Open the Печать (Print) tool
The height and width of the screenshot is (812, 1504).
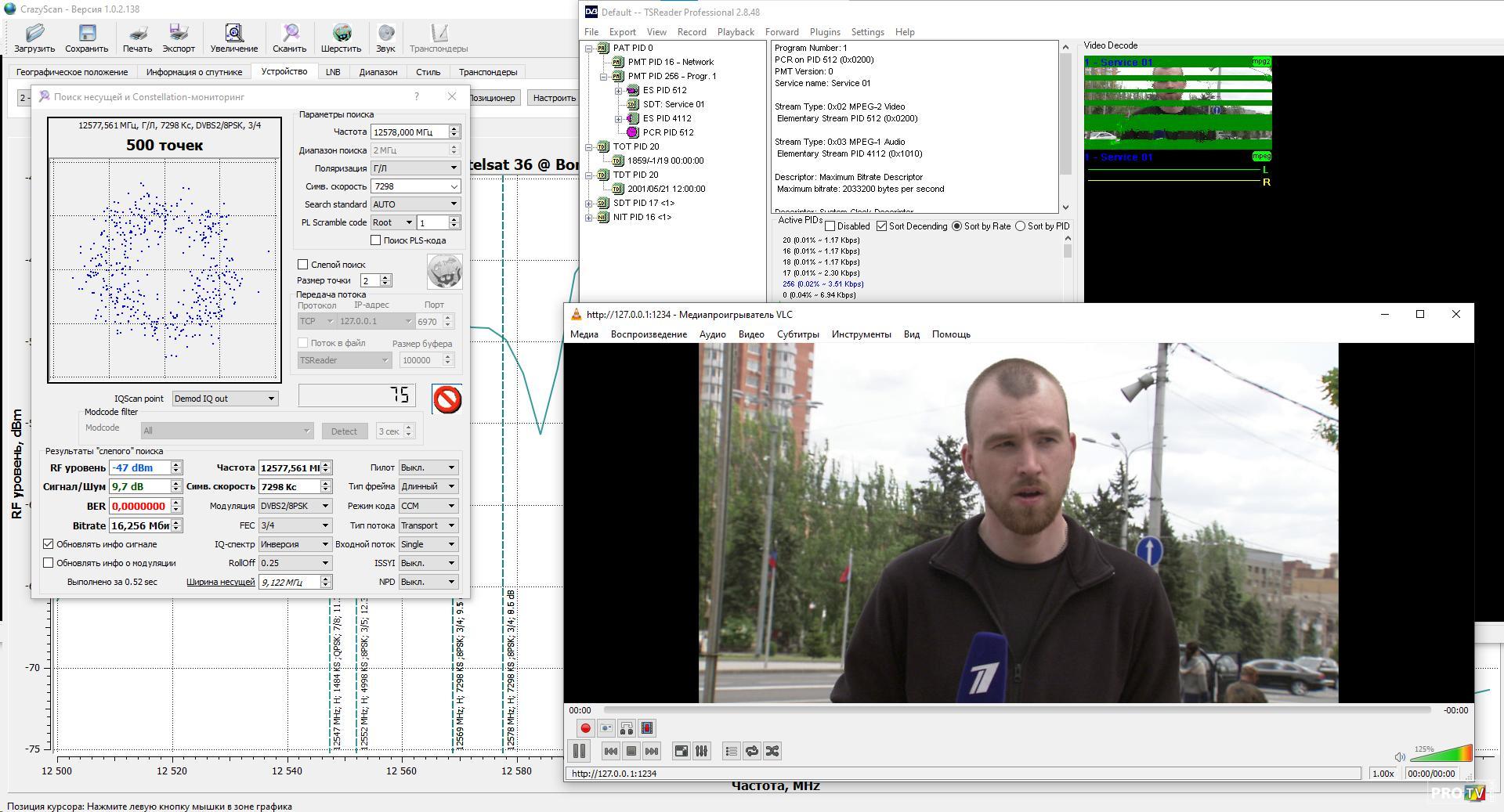pos(137,38)
